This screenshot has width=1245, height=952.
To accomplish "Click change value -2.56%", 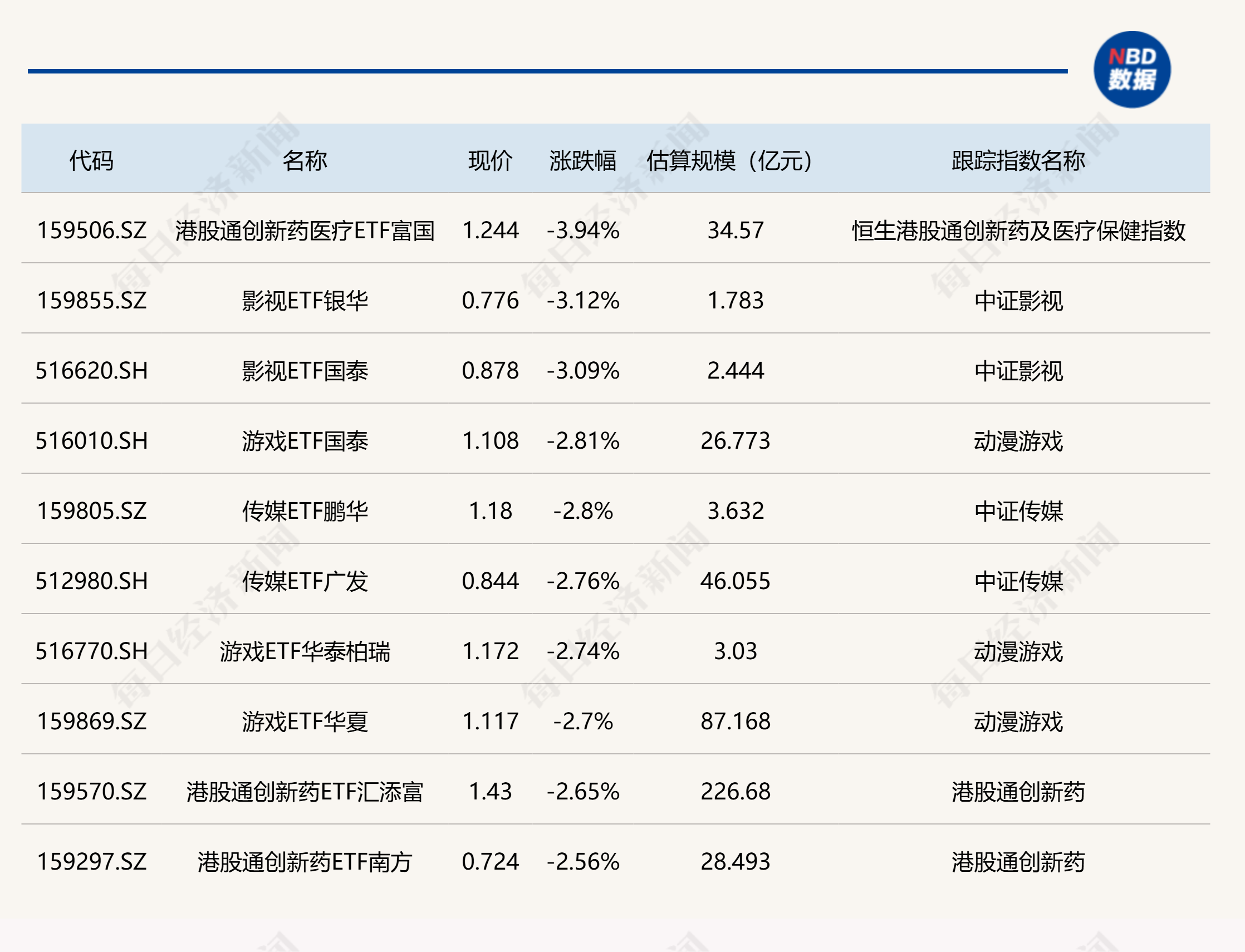I will pyautogui.click(x=582, y=863).
